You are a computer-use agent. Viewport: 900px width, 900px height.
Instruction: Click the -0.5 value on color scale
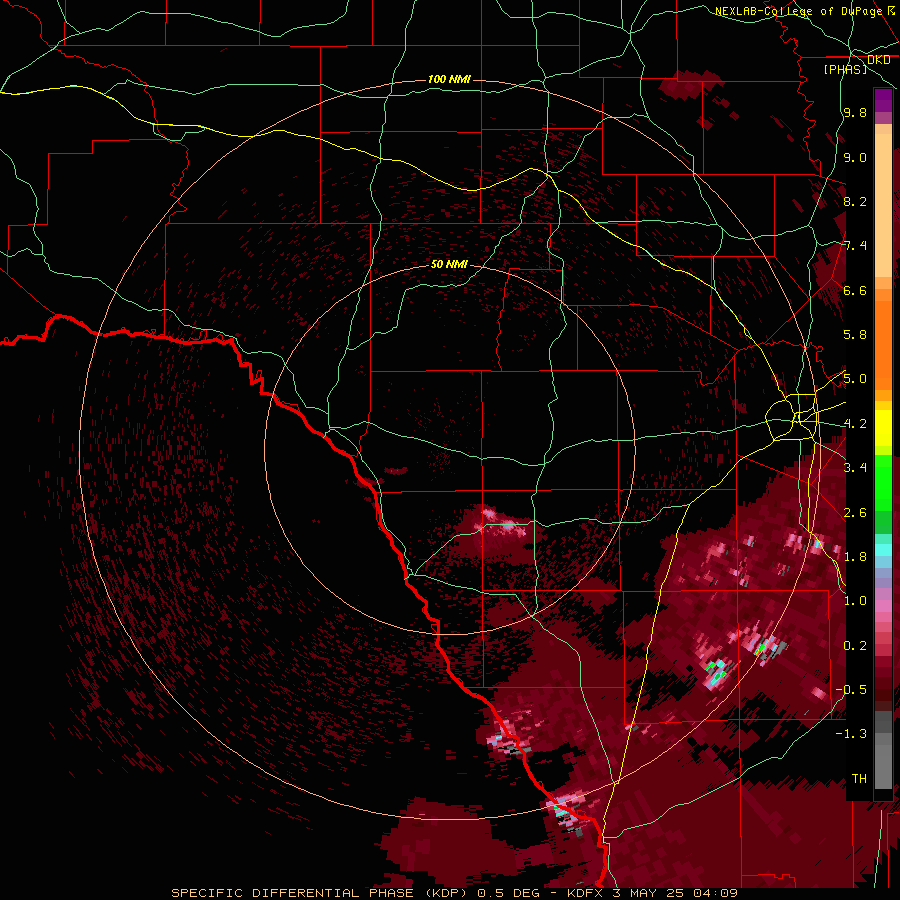[852, 690]
